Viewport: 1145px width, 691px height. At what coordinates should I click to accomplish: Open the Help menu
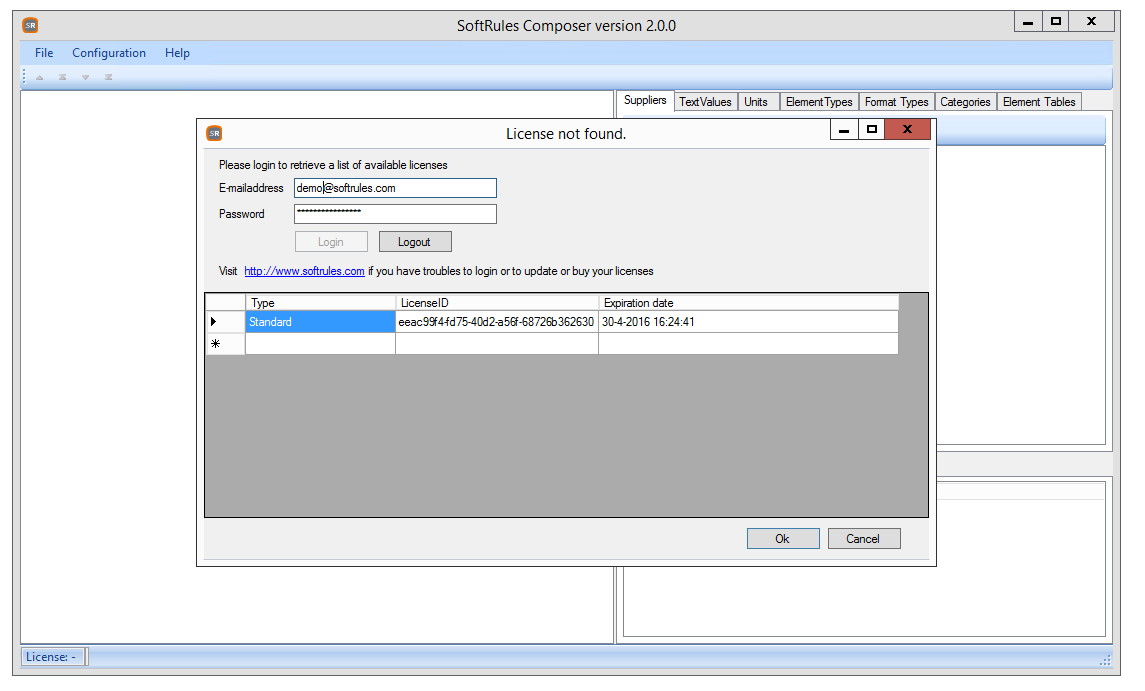(x=177, y=53)
